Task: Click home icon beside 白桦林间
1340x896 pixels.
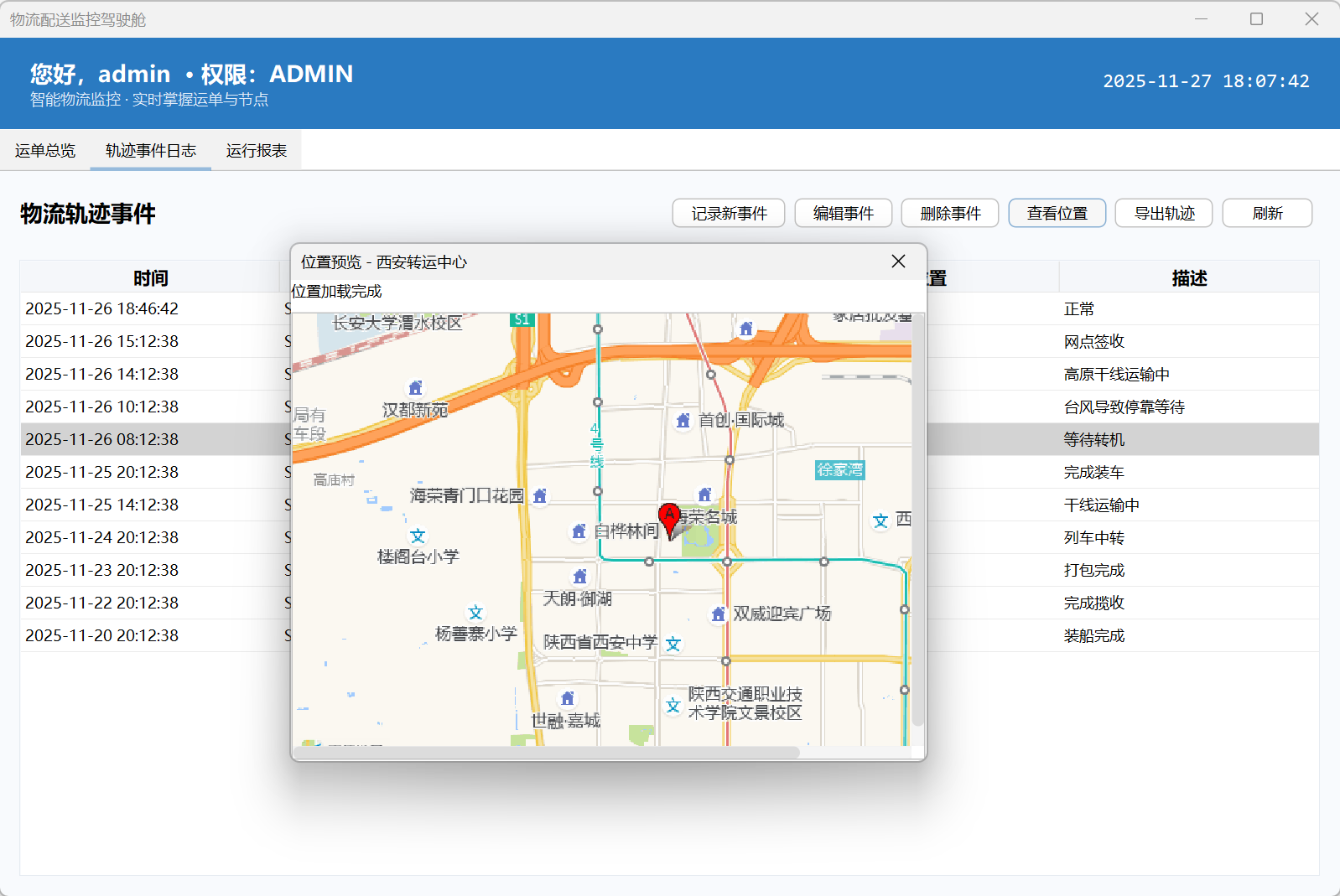Action: pos(579,531)
